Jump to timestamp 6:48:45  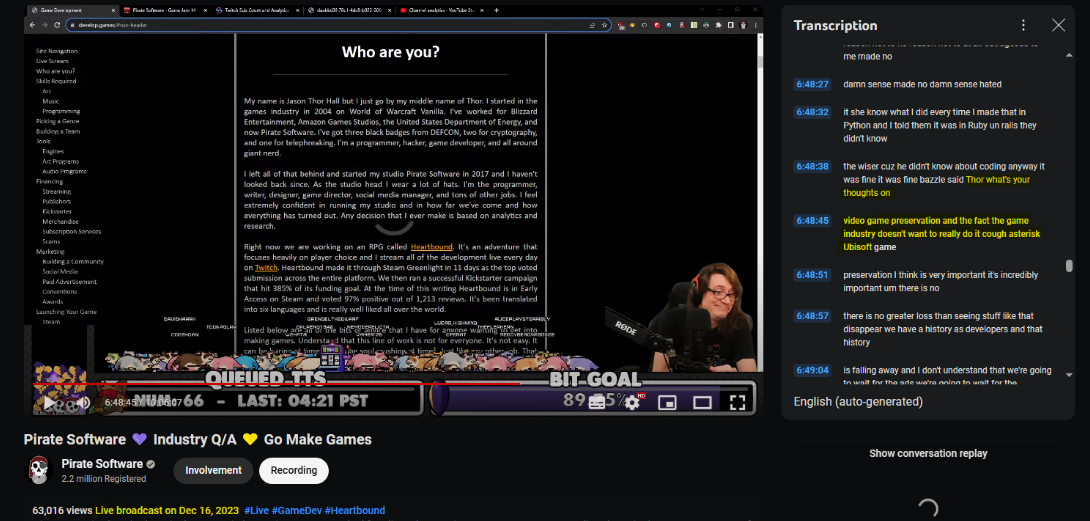click(812, 221)
